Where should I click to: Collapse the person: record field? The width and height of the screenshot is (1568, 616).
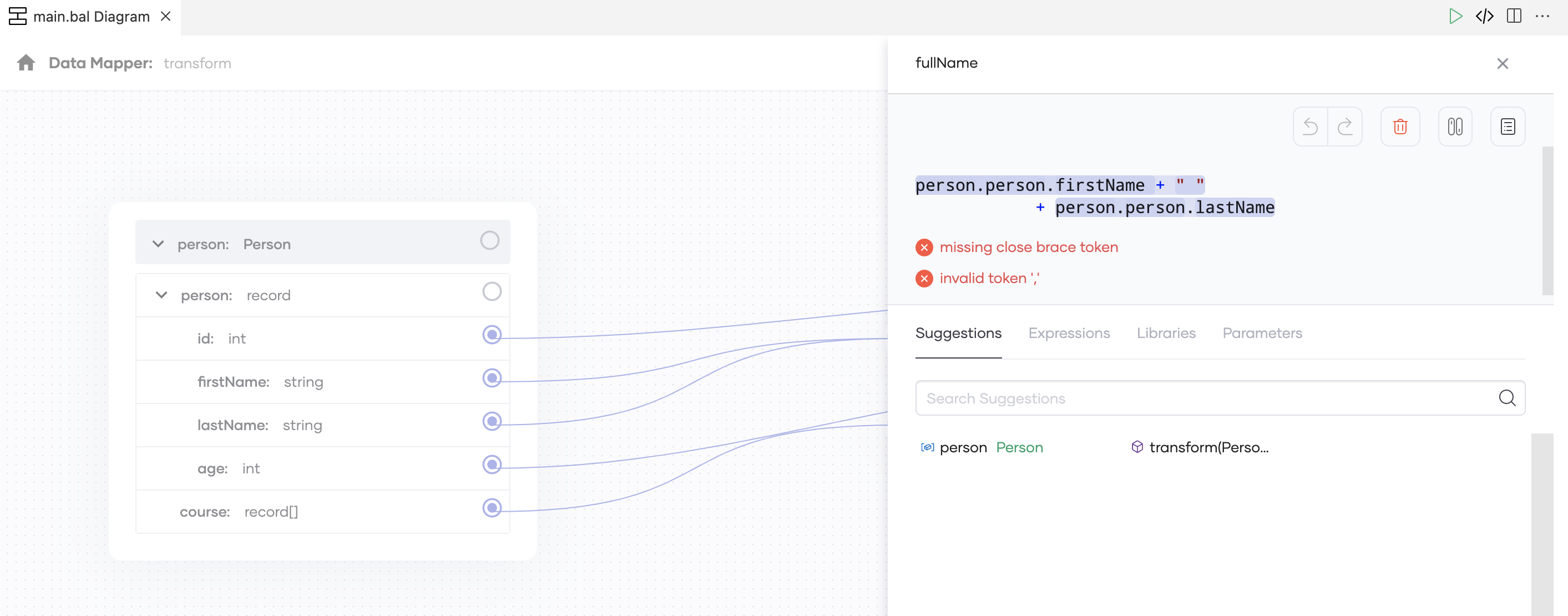(x=161, y=295)
